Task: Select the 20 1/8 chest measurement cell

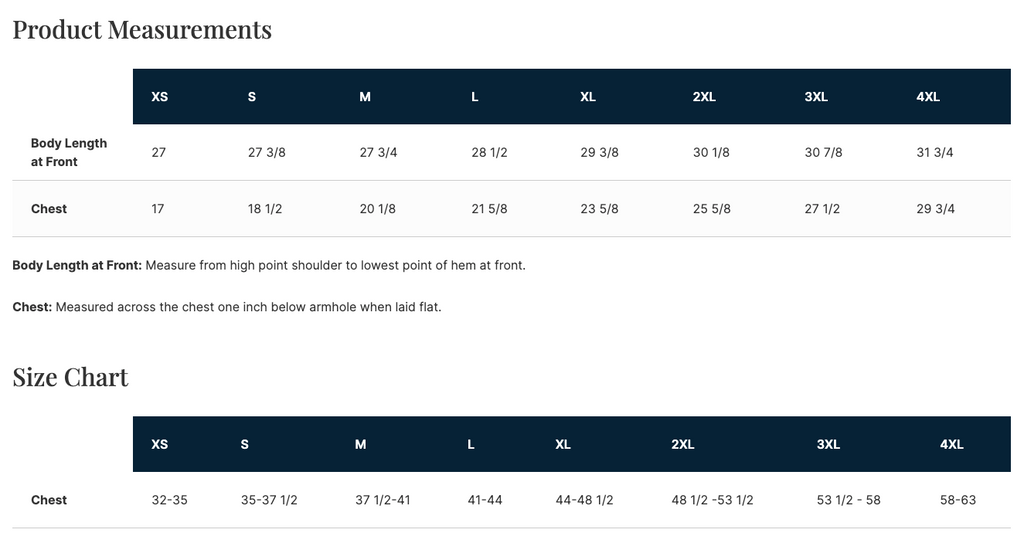Action: [377, 209]
